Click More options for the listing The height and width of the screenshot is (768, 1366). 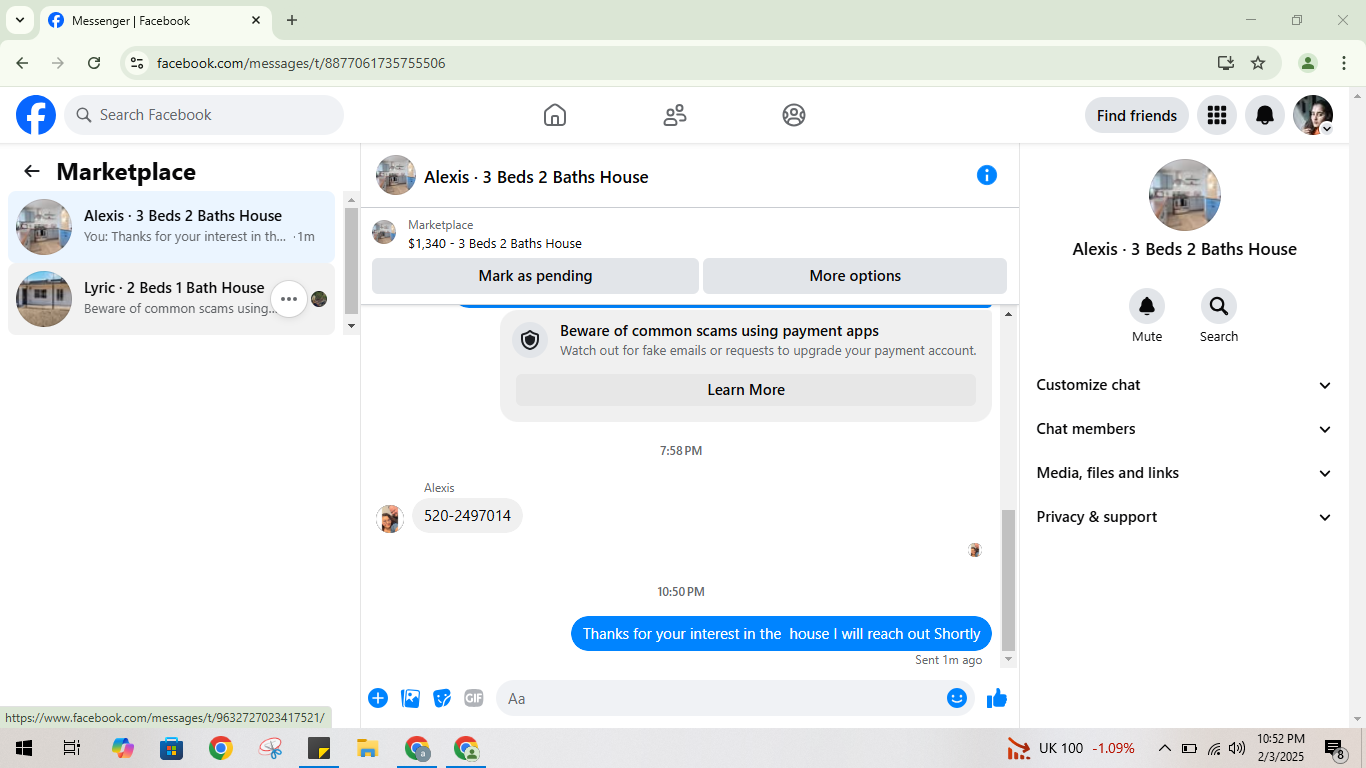(855, 276)
